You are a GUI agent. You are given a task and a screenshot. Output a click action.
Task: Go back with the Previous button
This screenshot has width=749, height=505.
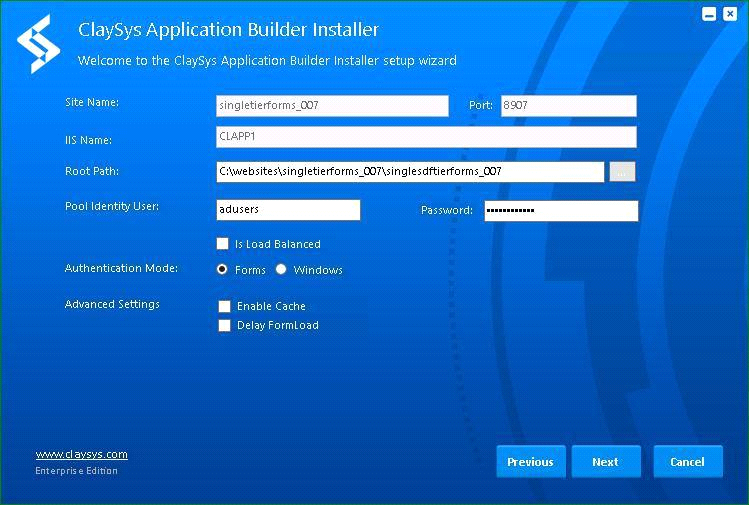(x=531, y=462)
